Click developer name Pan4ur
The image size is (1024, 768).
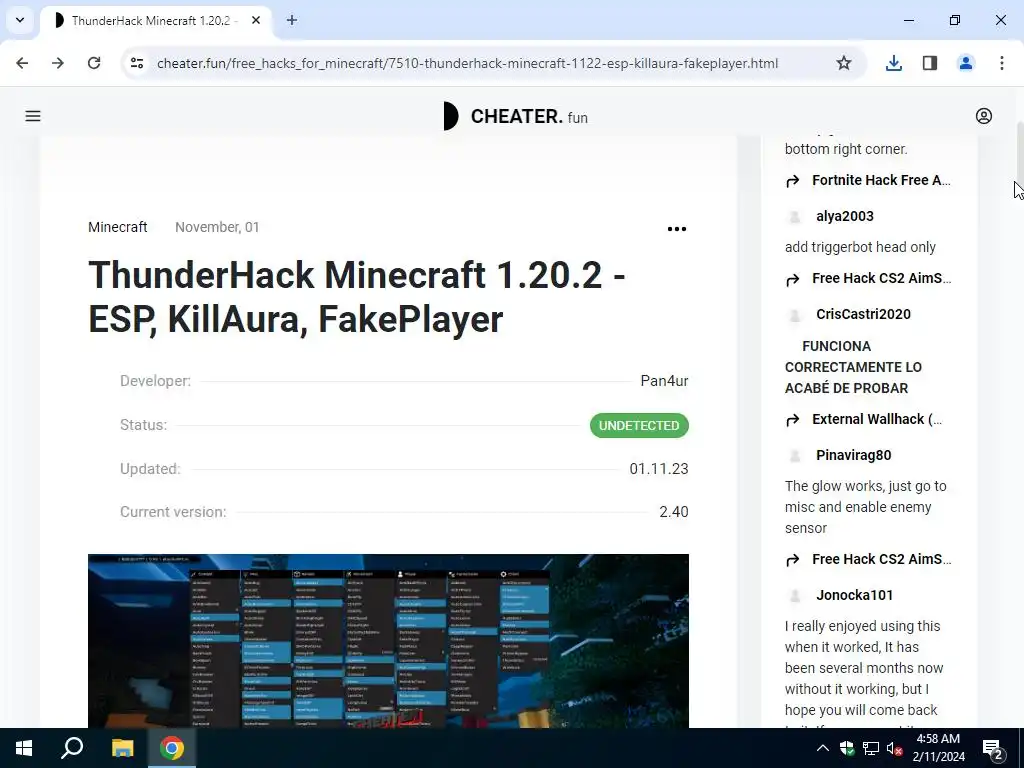664,381
